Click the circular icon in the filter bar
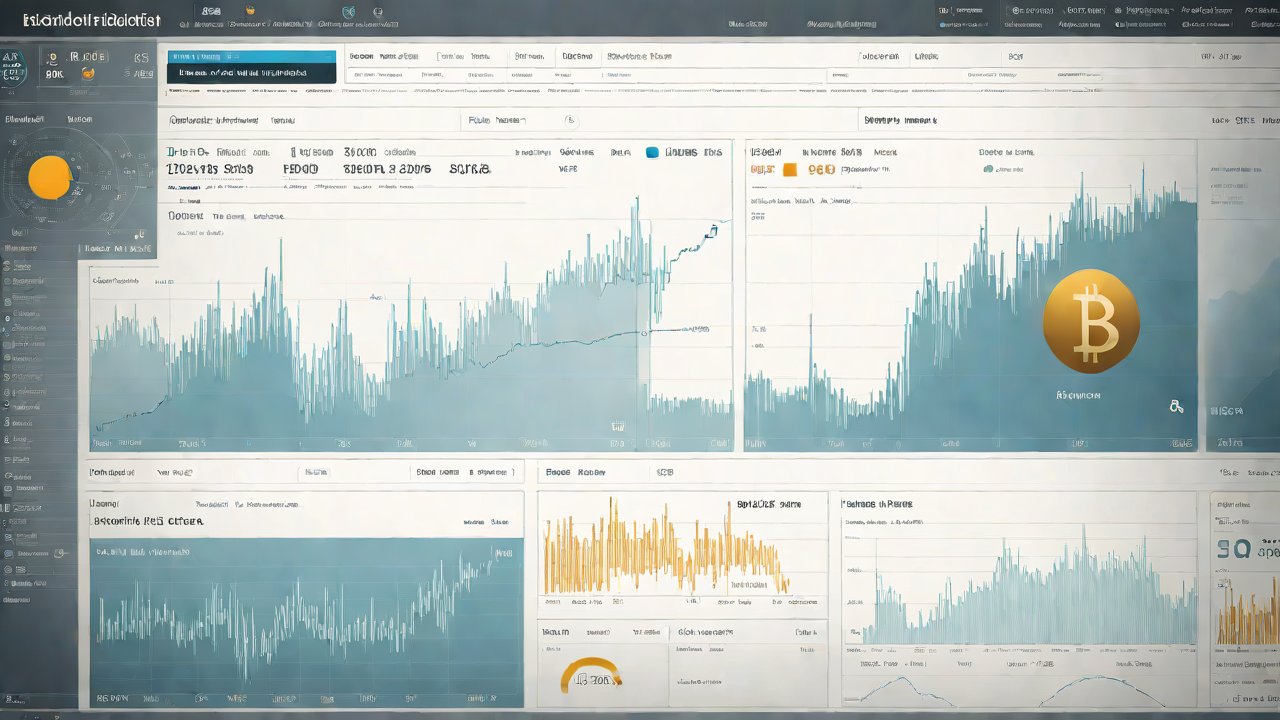This screenshot has height=720, width=1280. click(x=571, y=120)
